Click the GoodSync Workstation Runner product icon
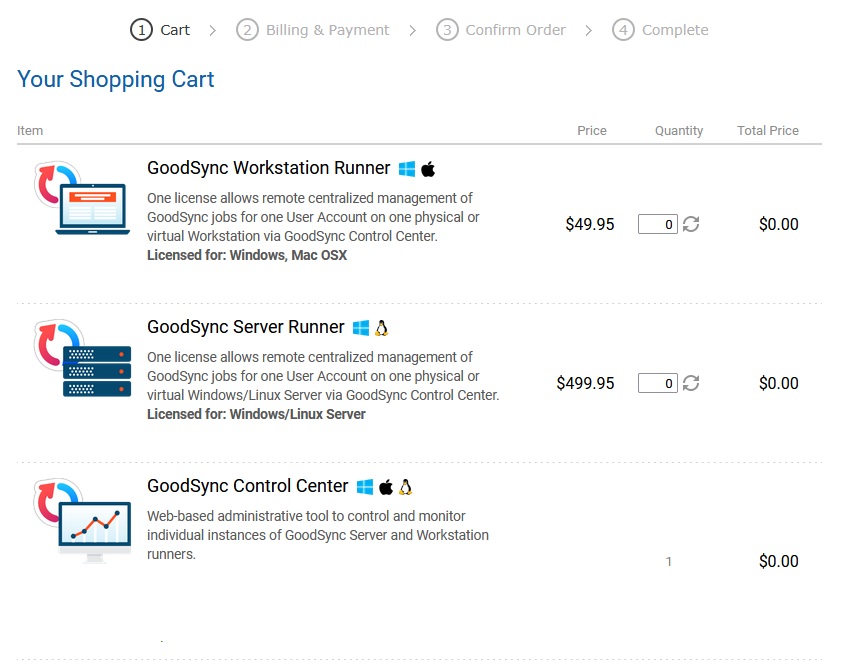Image resolution: width=863 pixels, height=668 pixels. (82, 198)
